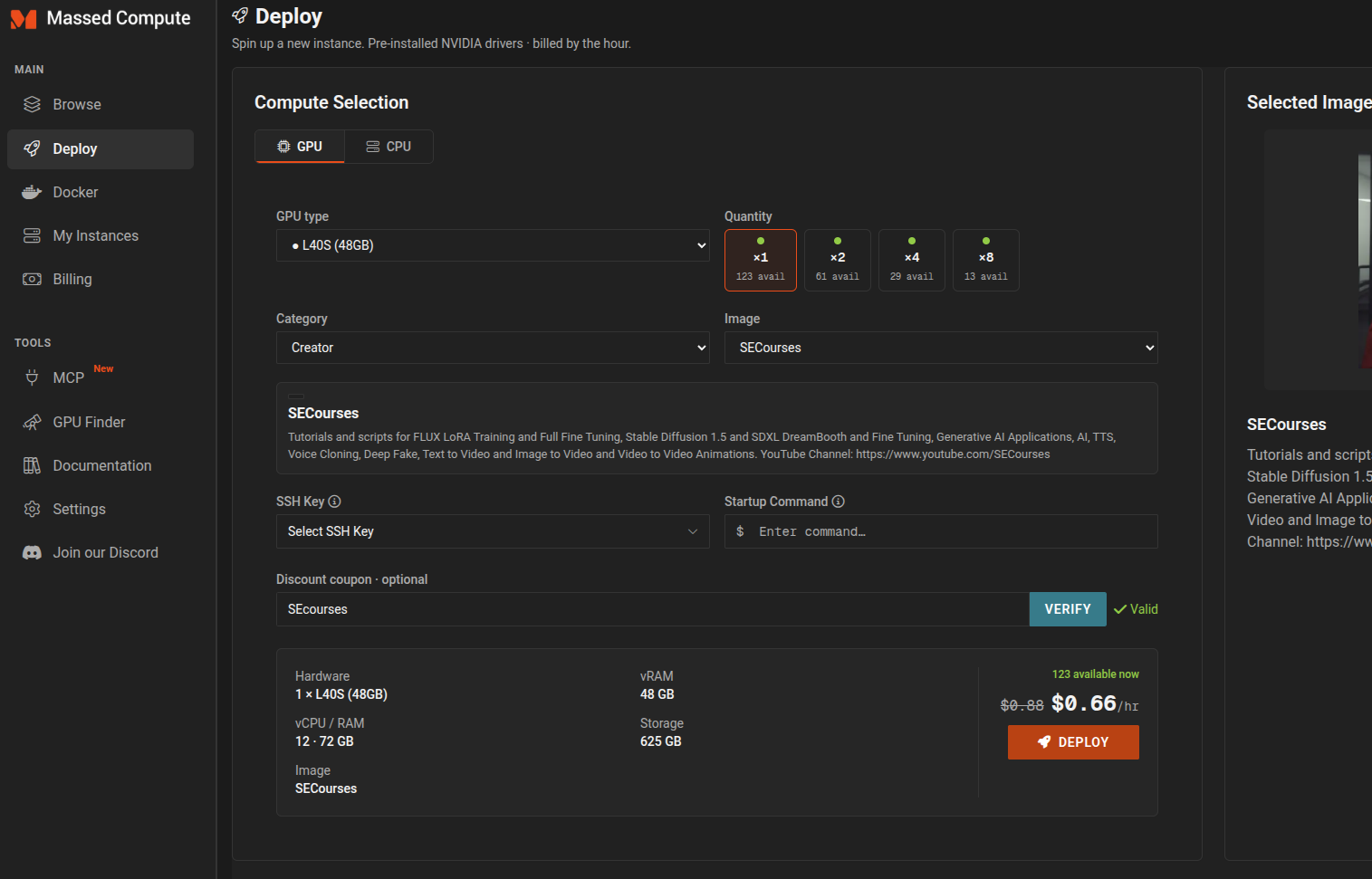
Task: Click the Massed Compute brand name
Action: pyautogui.click(x=119, y=18)
